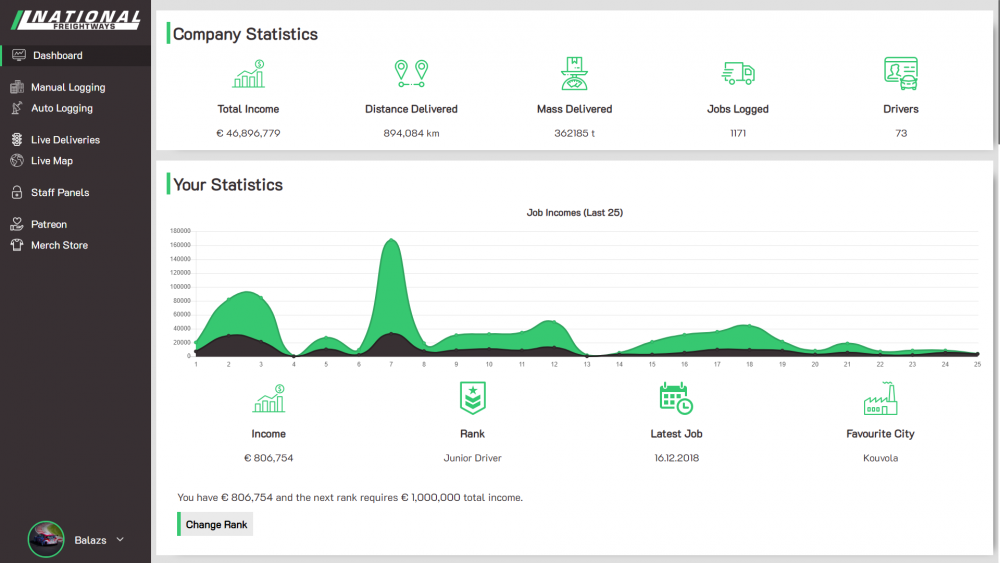
Task: Click the Latest Job calendar icon
Action: click(676, 399)
